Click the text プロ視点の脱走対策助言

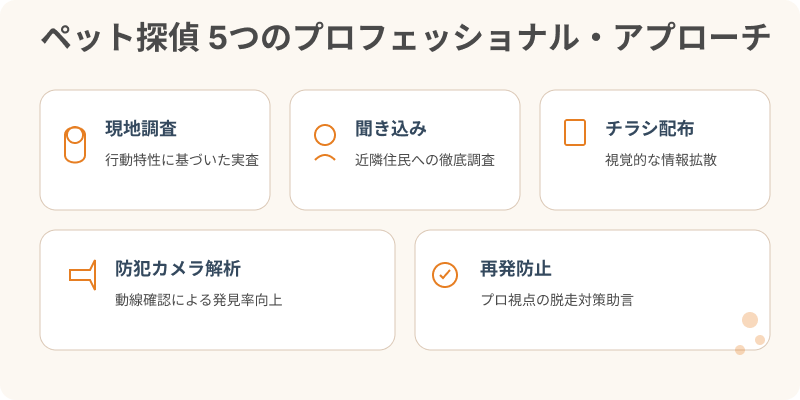coord(557,300)
